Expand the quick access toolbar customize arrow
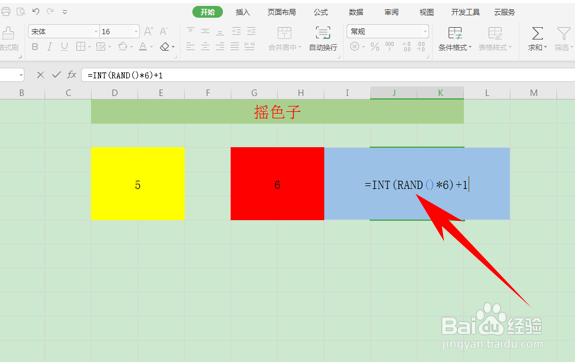 click(x=65, y=12)
